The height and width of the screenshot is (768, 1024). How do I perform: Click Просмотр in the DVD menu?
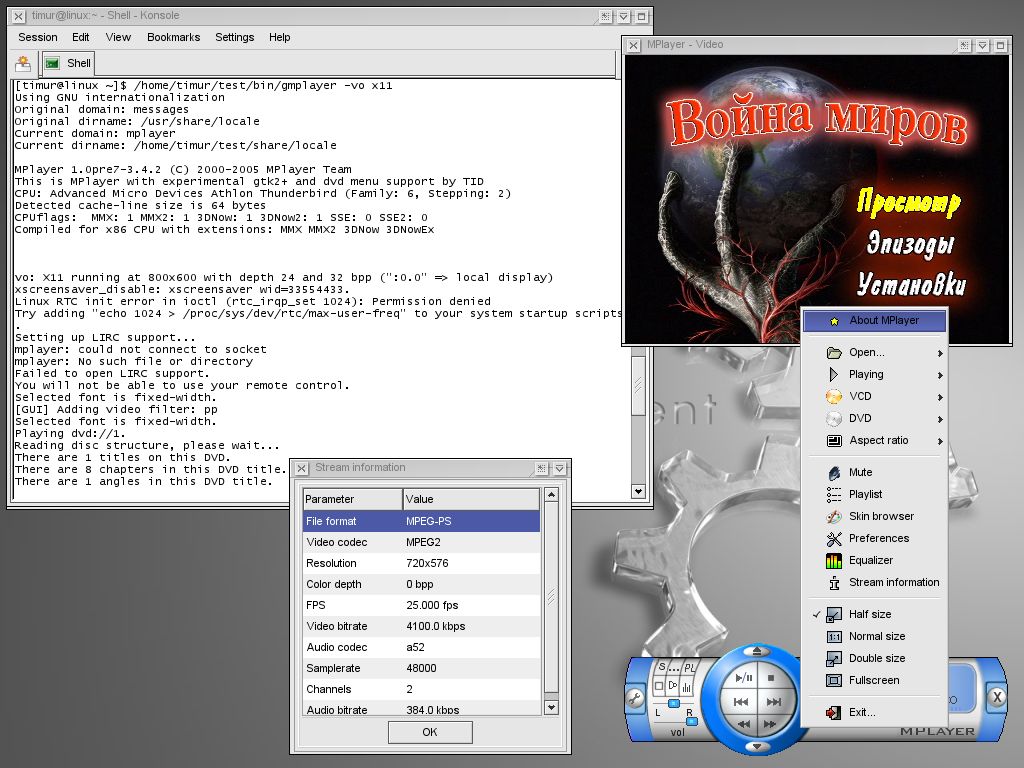(x=908, y=202)
